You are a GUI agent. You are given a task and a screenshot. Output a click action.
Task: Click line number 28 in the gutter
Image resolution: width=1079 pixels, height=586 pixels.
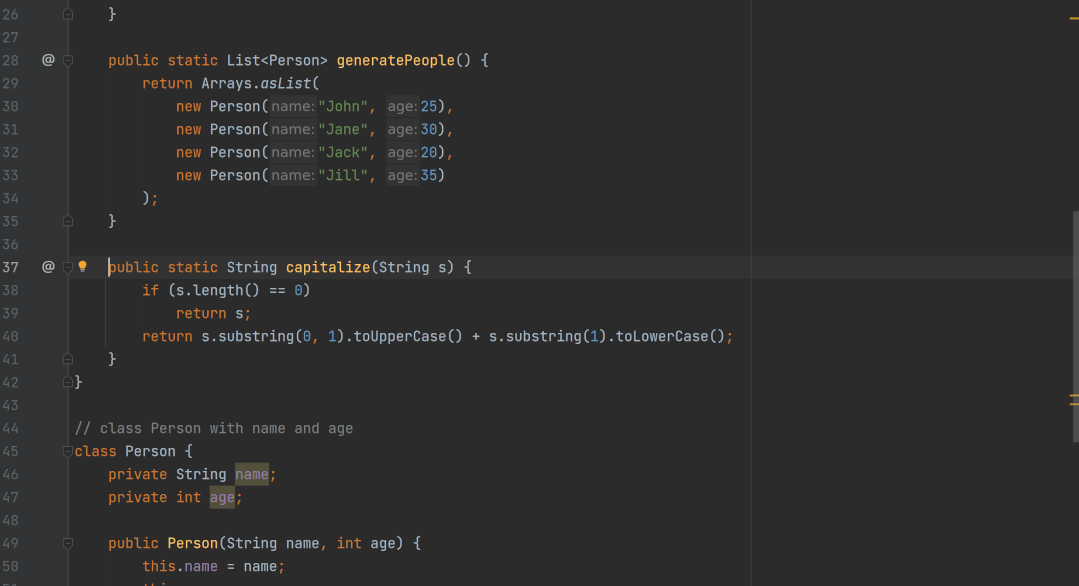pos(10,61)
